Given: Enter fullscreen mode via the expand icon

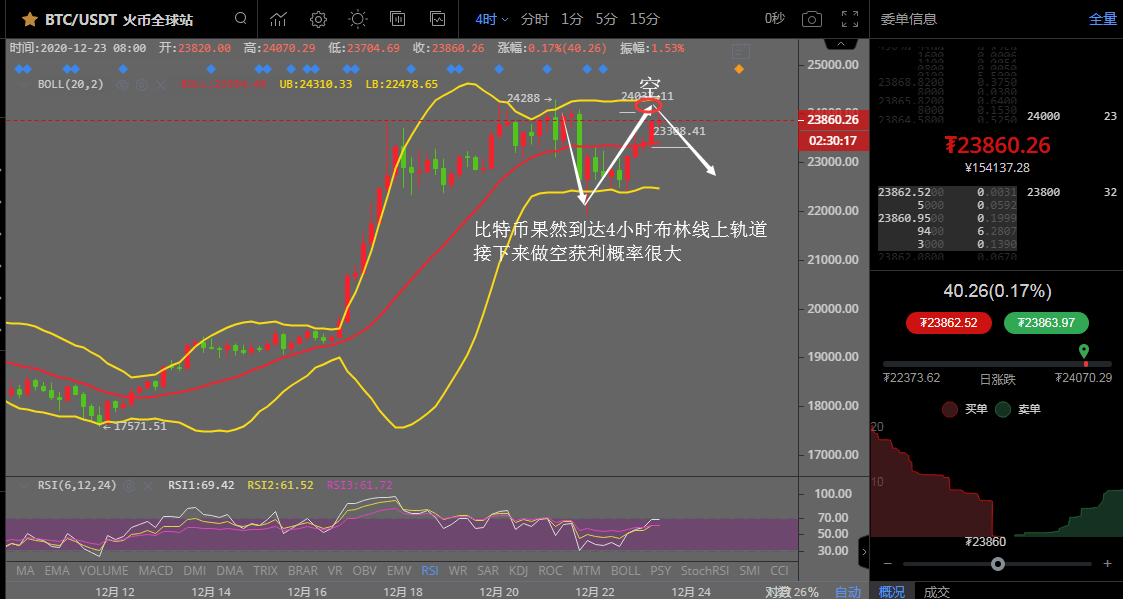Looking at the screenshot, I should coord(852,19).
